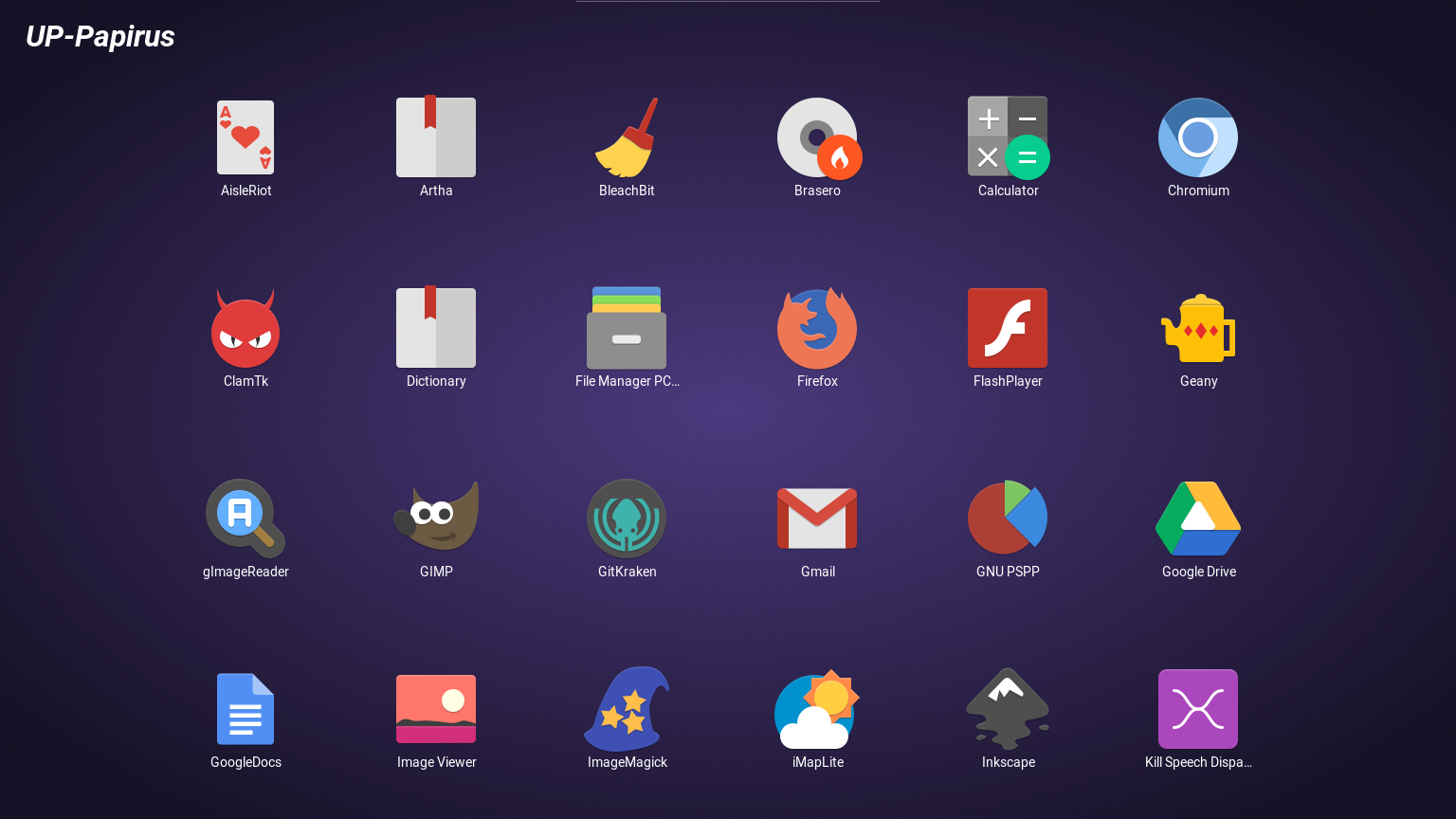Viewport: 1456px width, 819px height.
Task: Click iMapLite weather sun icon
Action: point(817,709)
